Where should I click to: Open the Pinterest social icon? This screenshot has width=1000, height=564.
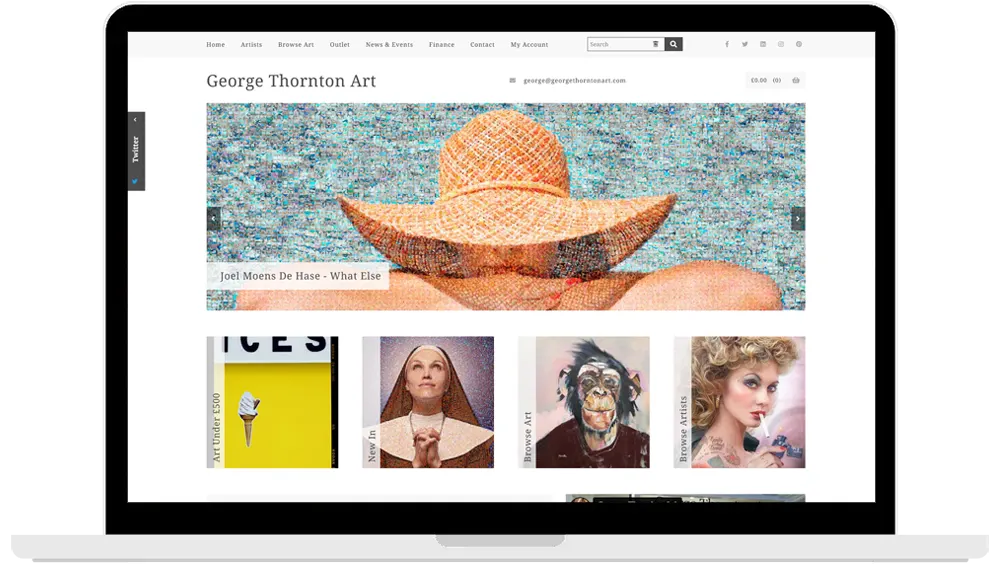pos(798,45)
